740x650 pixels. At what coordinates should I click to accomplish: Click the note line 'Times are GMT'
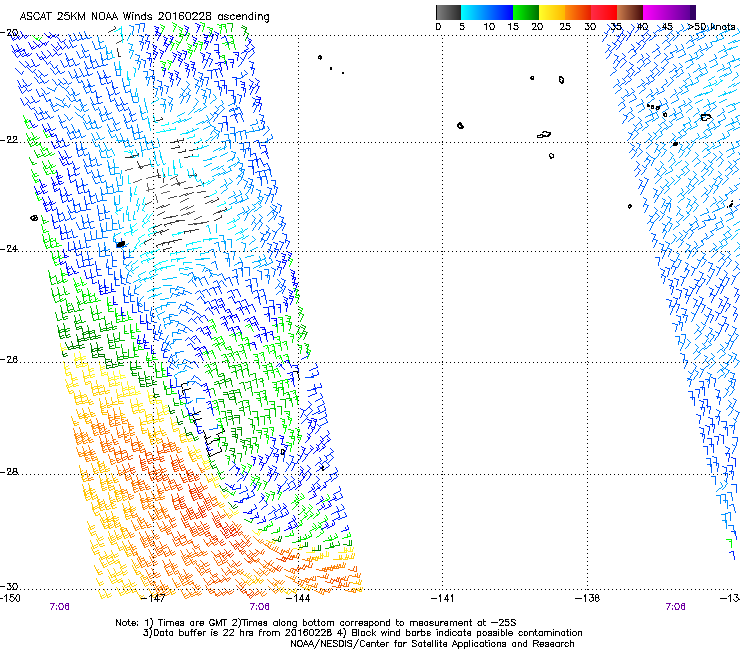click(193, 623)
